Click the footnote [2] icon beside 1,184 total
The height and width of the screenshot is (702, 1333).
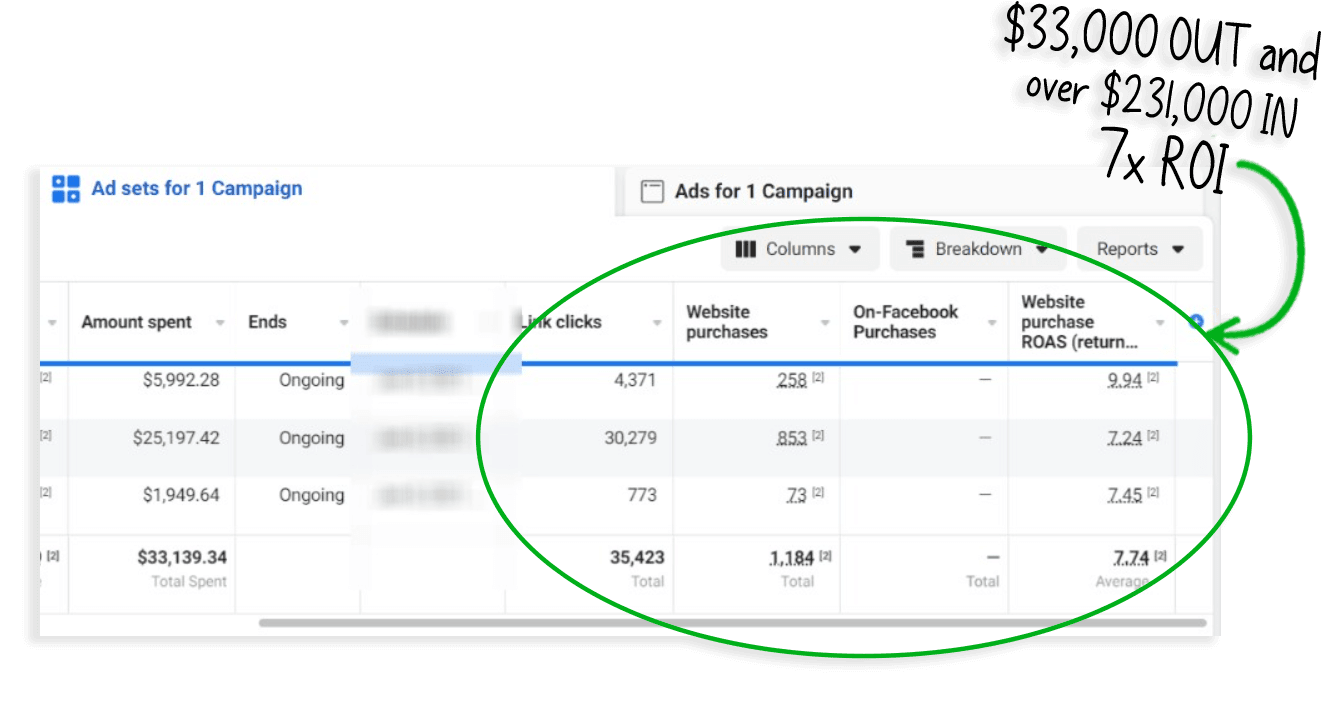point(826,556)
